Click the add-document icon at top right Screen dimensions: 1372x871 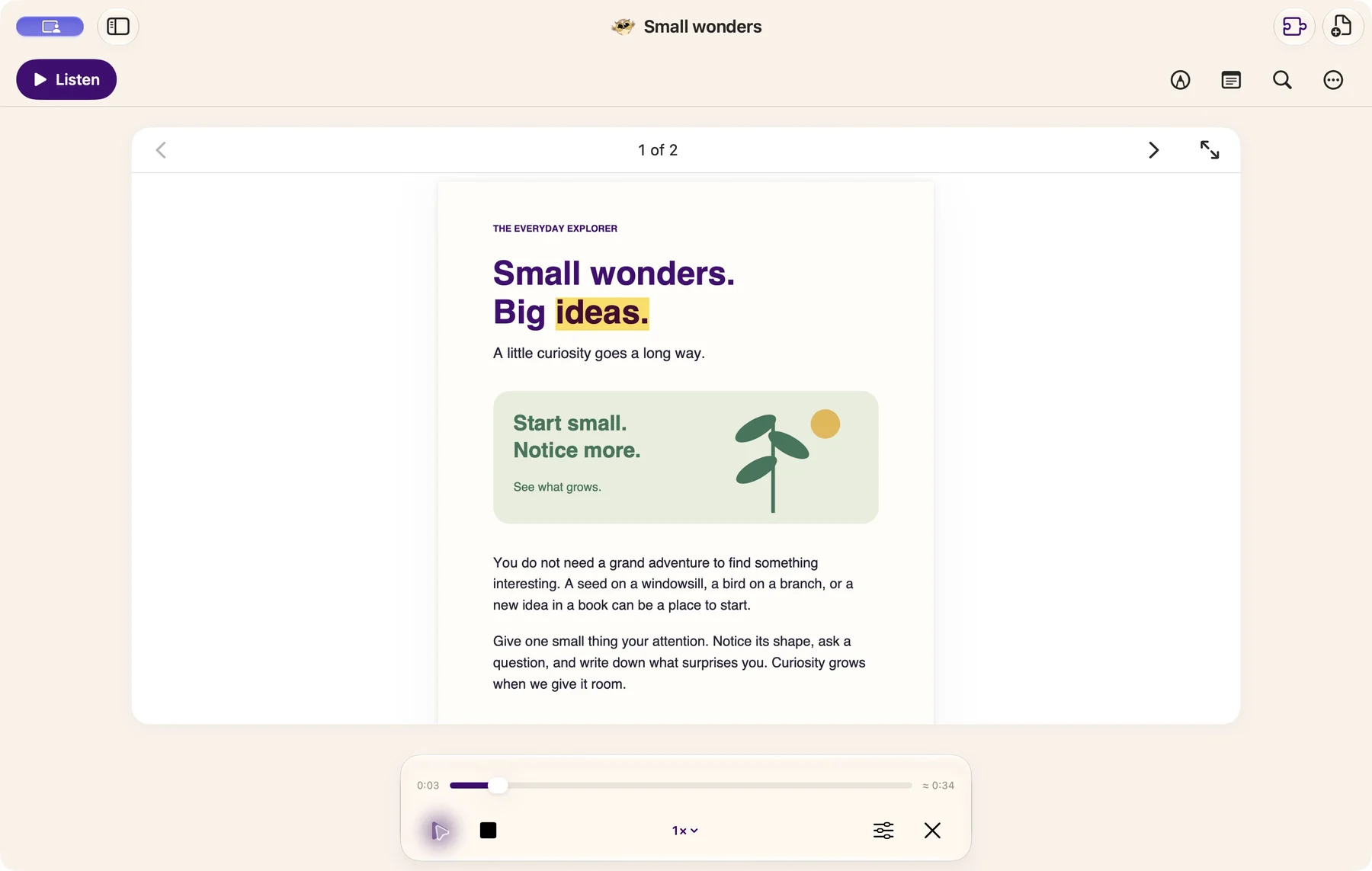coord(1342,27)
